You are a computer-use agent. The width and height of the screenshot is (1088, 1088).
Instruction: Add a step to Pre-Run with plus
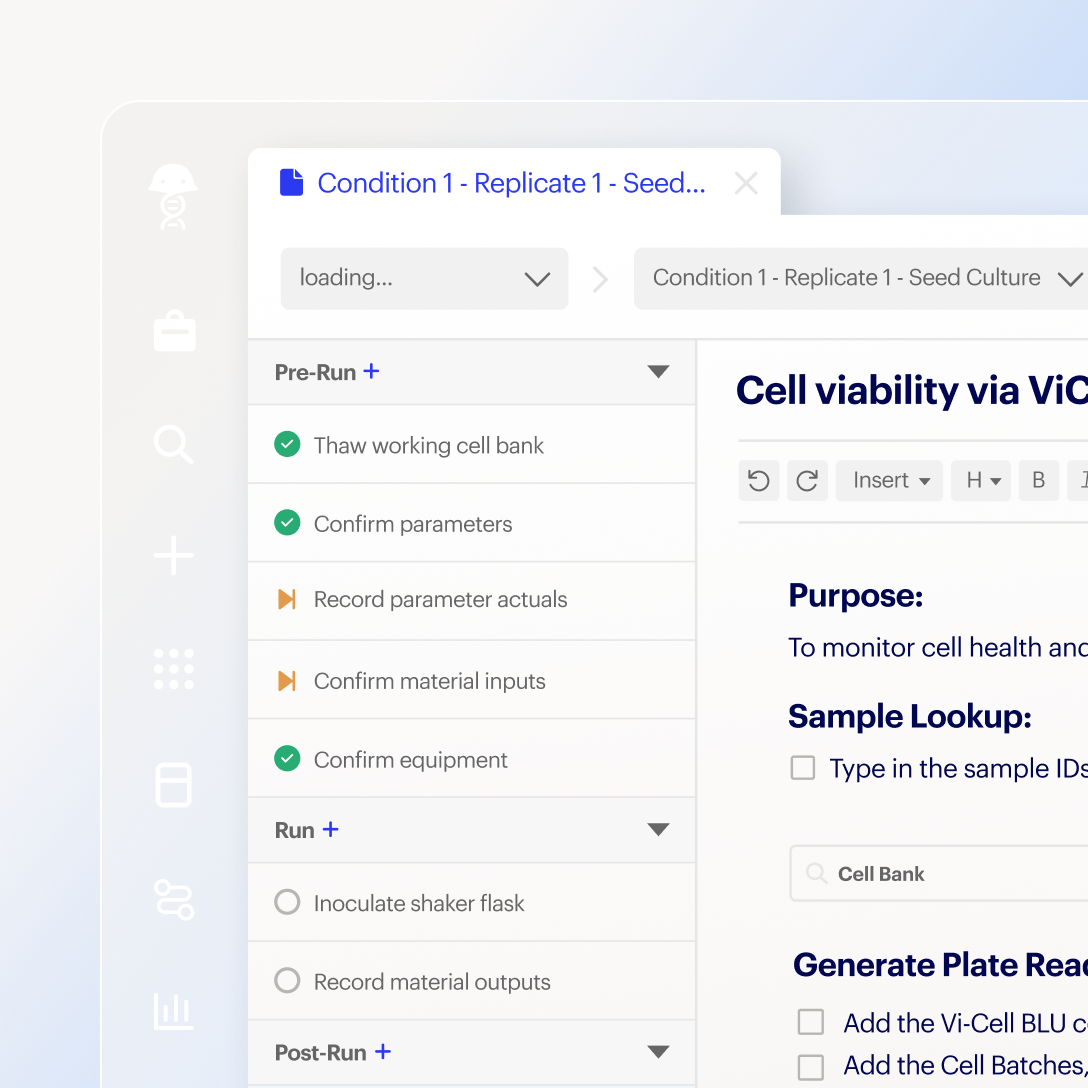pos(371,371)
